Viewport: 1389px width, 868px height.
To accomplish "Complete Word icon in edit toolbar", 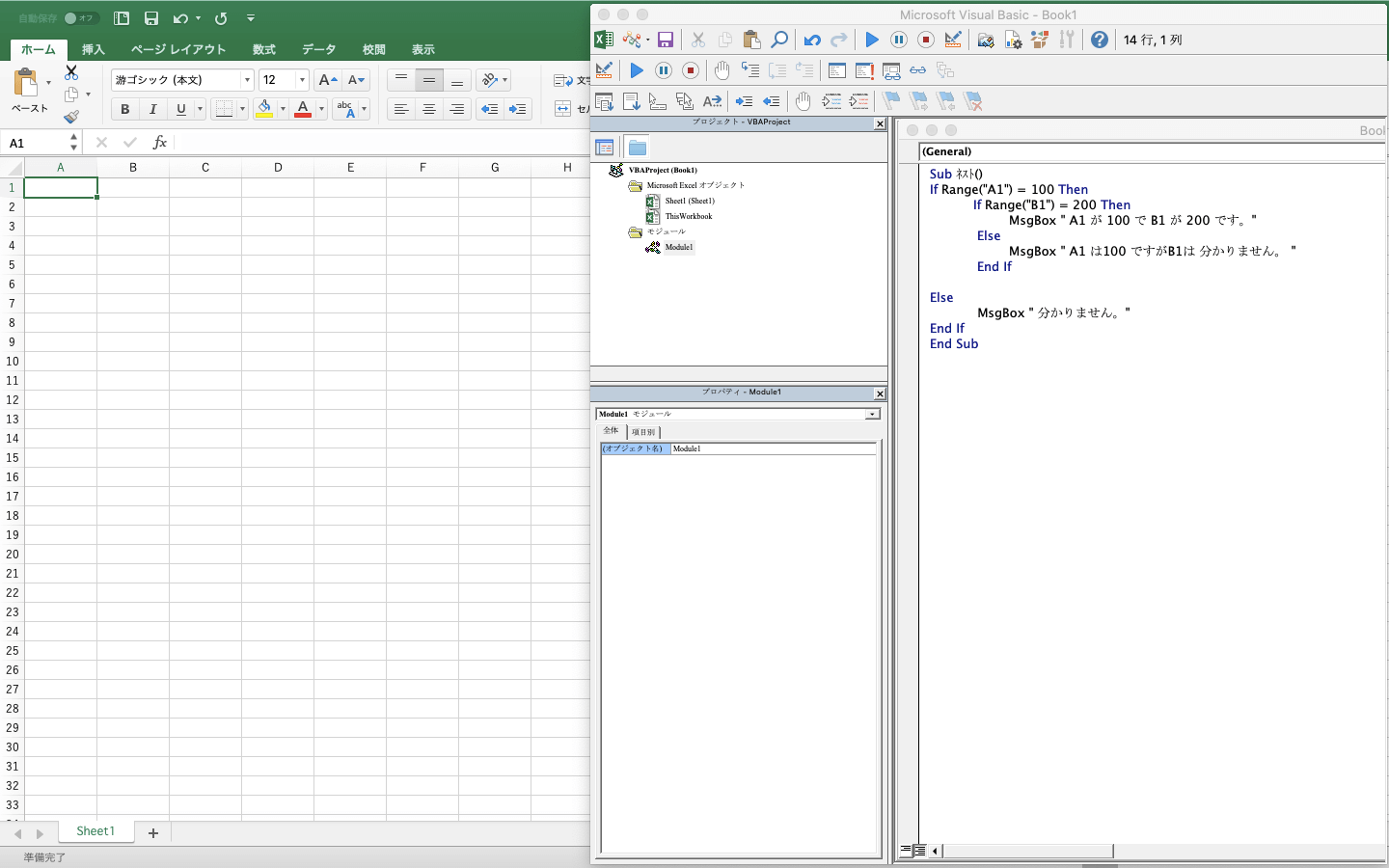I will tap(712, 101).
